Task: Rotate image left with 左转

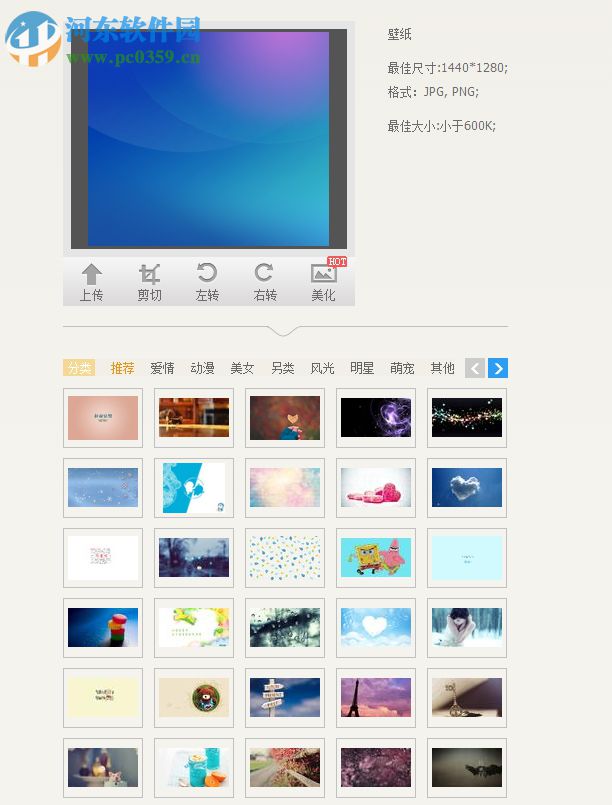Action: tap(207, 283)
